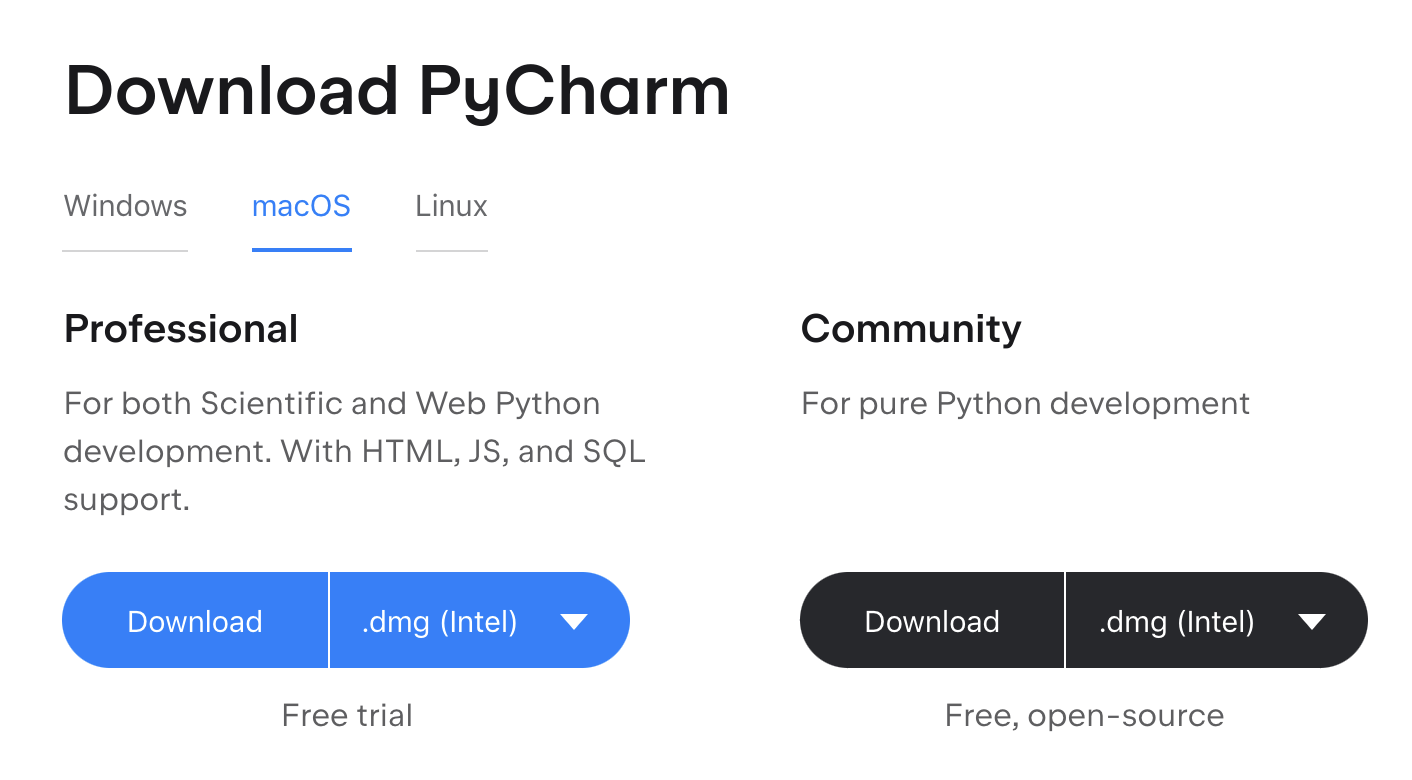Viewport: 1412px width, 780px height.
Task: Download PyCharm Professional edition
Action: pos(195,621)
